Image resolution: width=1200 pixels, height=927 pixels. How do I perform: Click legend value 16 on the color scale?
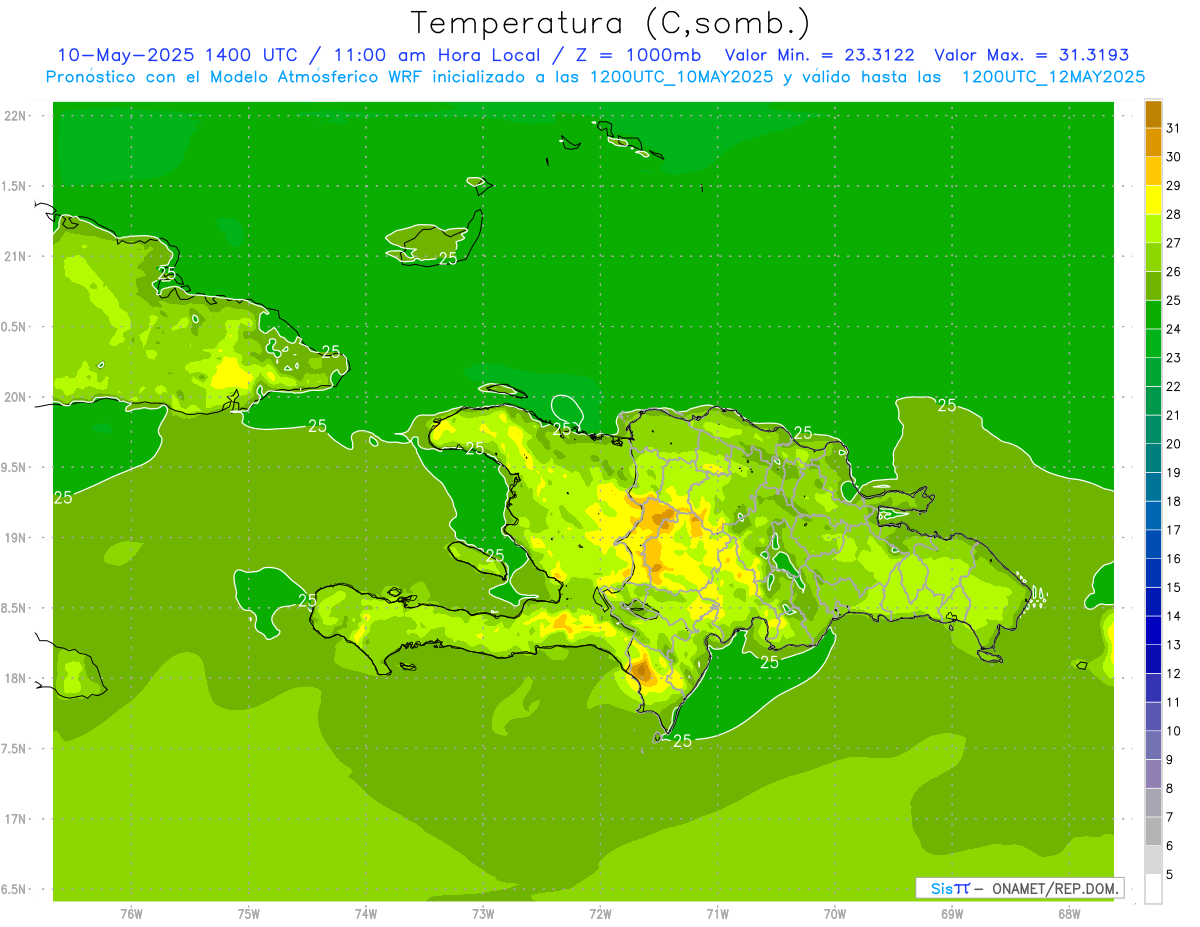pos(1173,558)
